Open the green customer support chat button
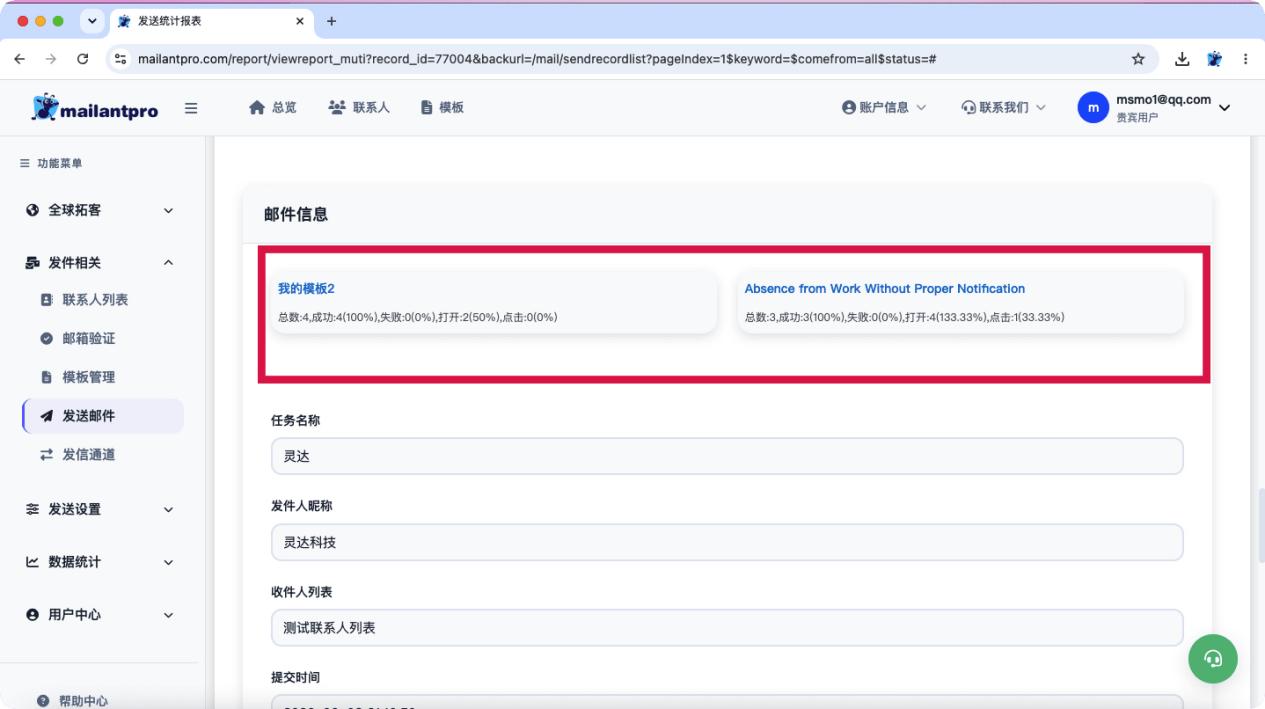1265x709 pixels. coord(1213,658)
